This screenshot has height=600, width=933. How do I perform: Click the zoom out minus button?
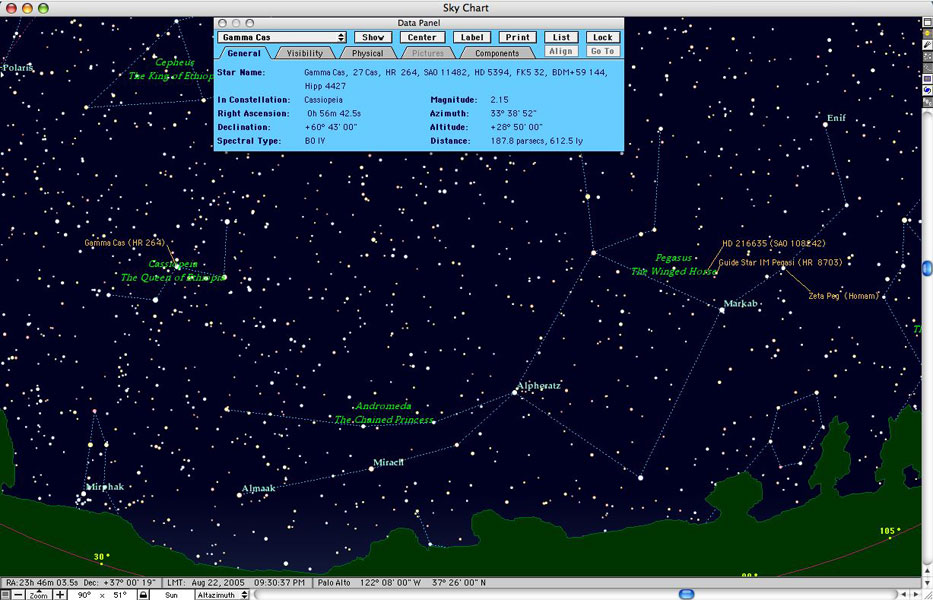point(18,595)
